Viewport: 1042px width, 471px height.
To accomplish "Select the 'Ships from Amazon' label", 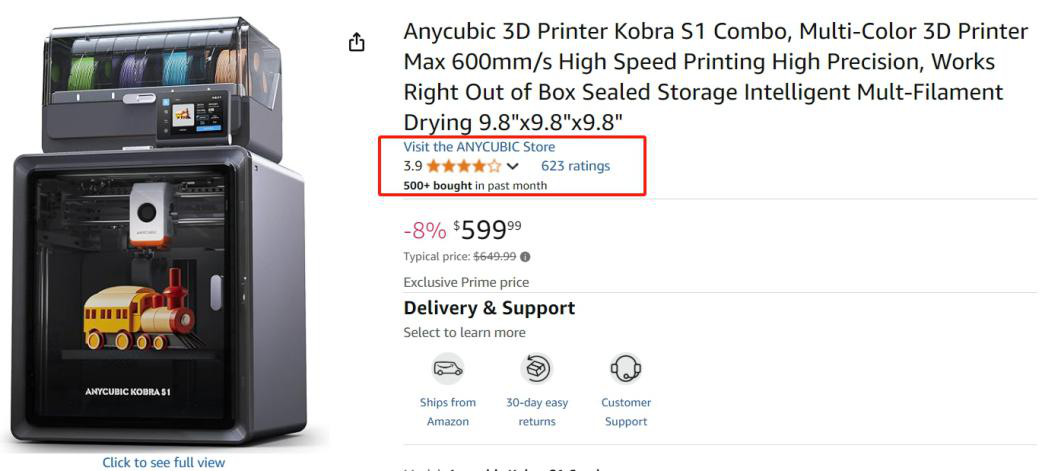I will click(x=448, y=412).
